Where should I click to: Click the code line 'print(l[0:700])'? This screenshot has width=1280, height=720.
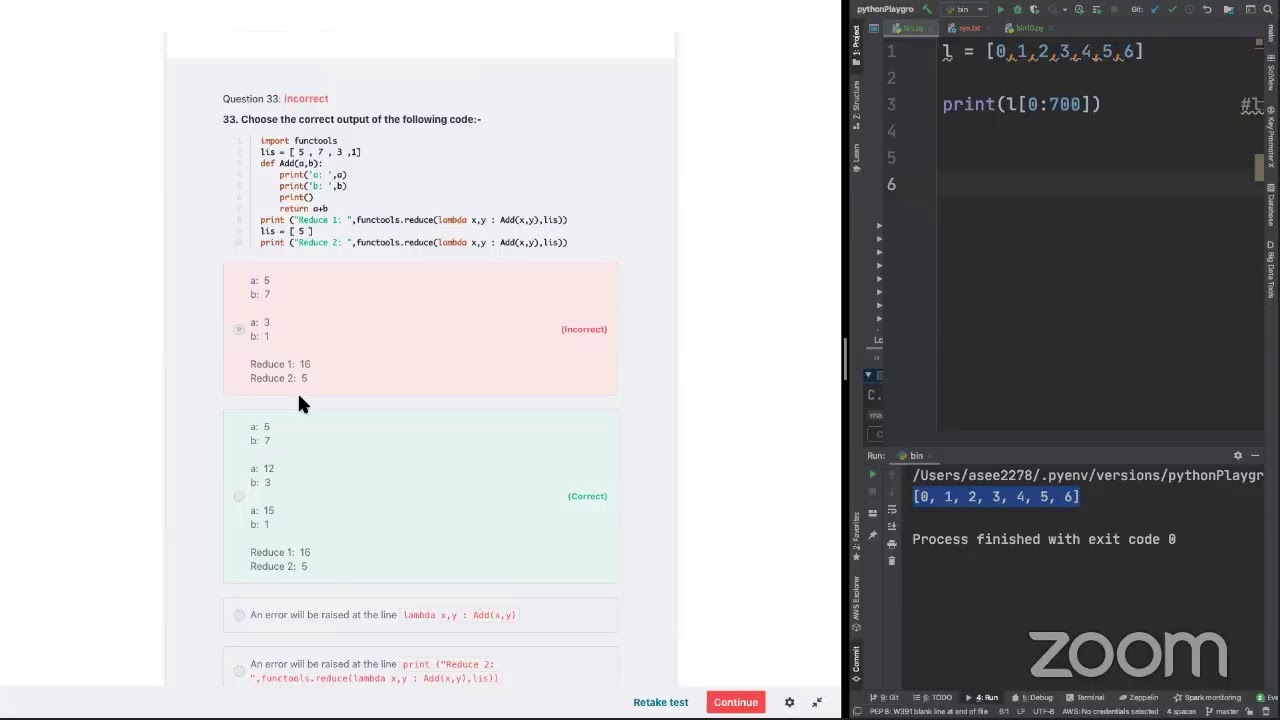click(x=1021, y=104)
